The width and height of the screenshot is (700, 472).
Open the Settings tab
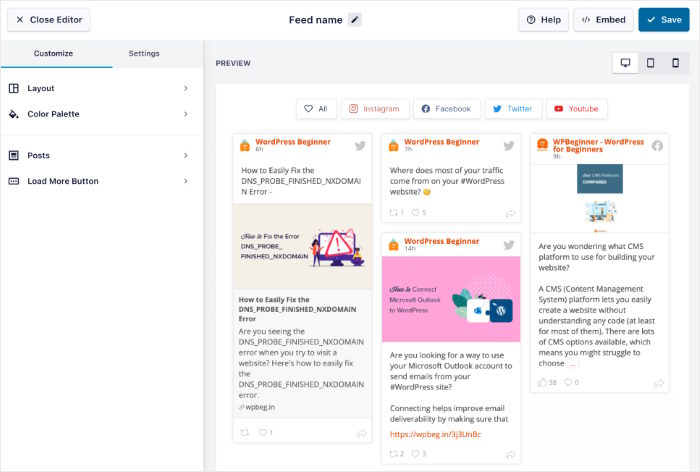(x=144, y=54)
